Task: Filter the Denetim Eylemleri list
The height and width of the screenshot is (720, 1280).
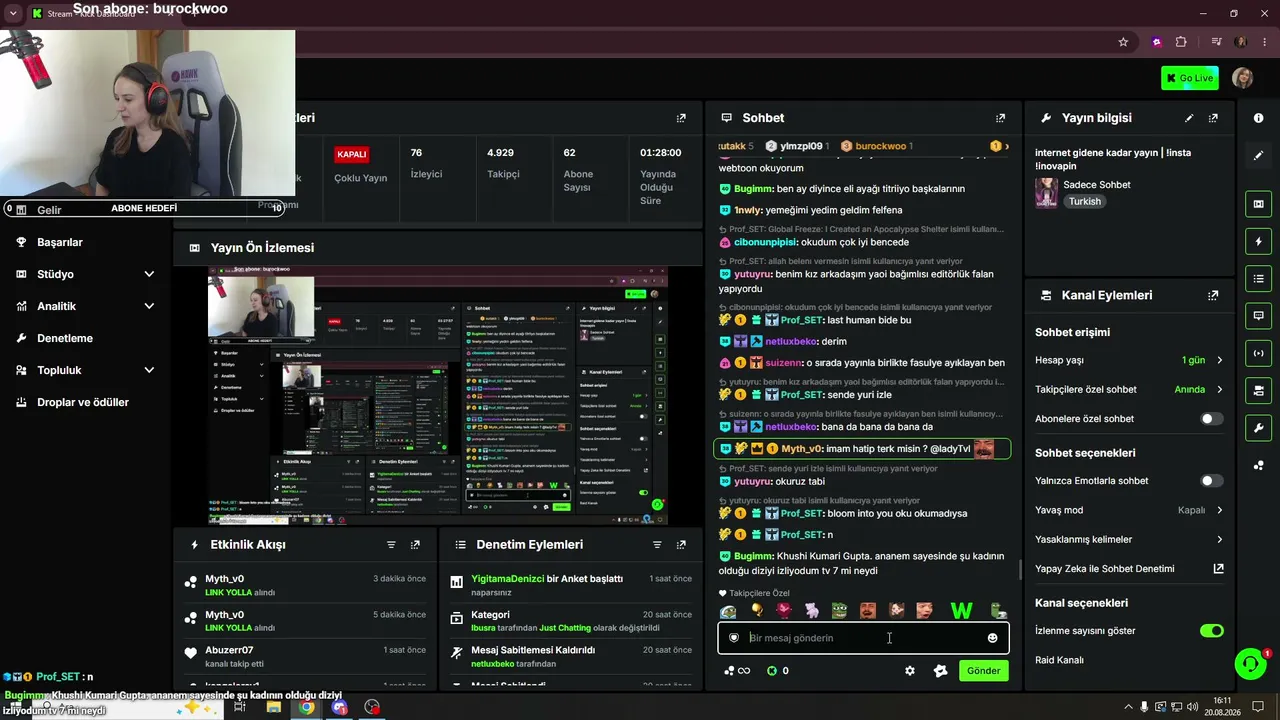Action: (x=657, y=545)
